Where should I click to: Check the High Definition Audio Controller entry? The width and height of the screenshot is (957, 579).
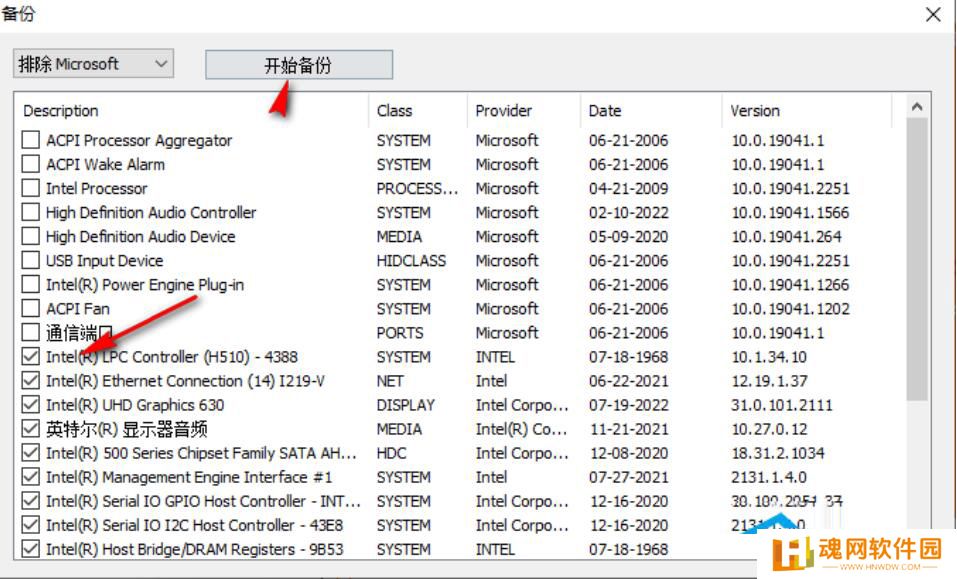(30, 212)
